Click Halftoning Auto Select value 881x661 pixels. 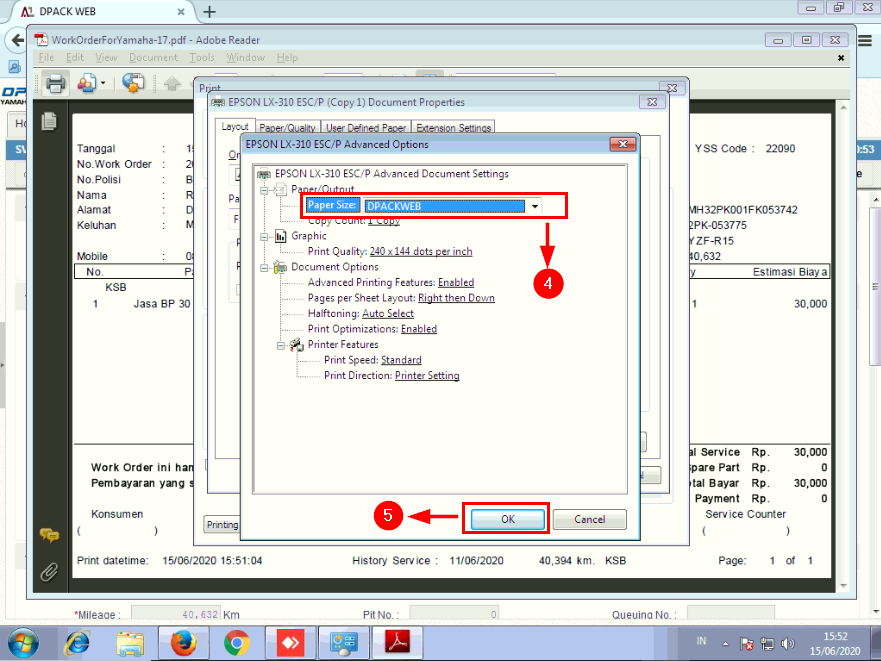pyautogui.click(x=388, y=314)
